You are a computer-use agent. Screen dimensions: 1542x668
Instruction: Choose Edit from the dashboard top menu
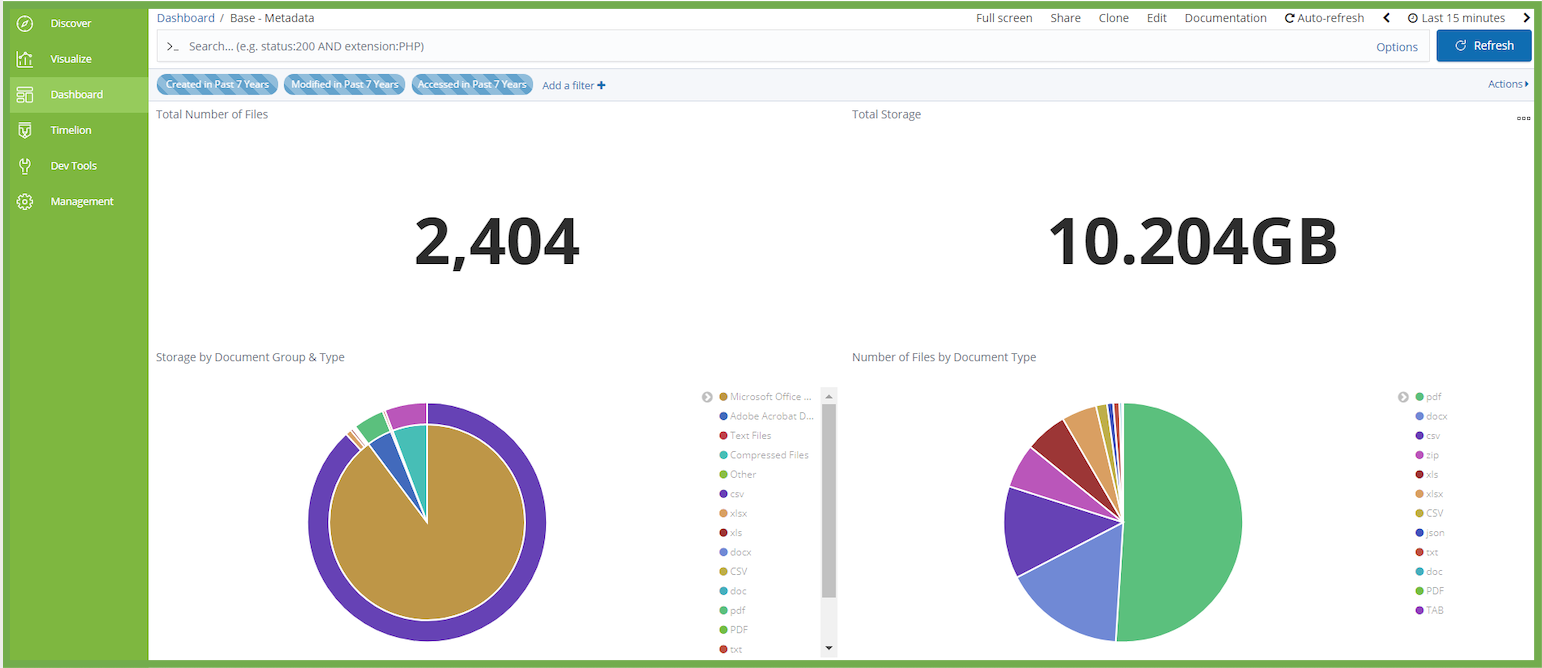coord(1156,18)
